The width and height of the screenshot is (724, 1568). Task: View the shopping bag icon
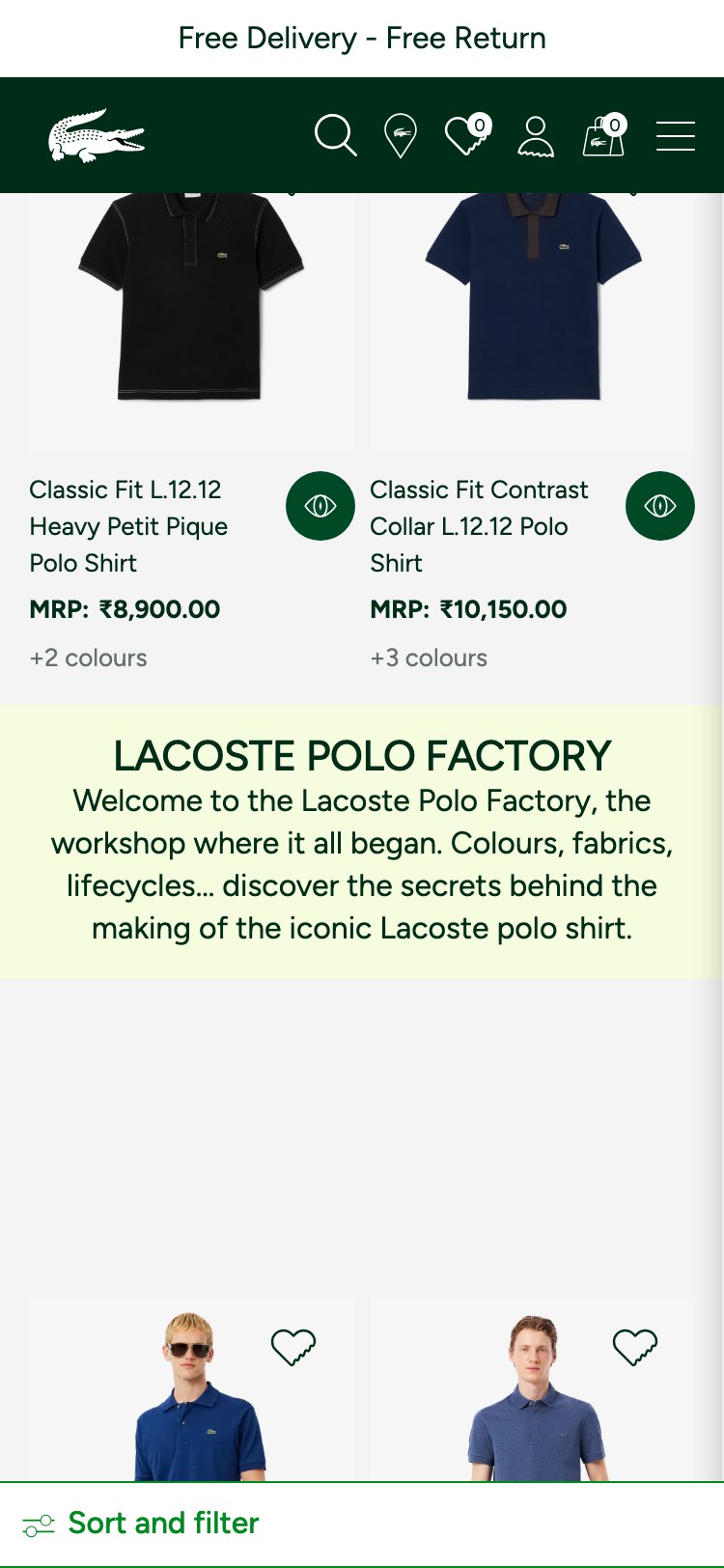(602, 137)
